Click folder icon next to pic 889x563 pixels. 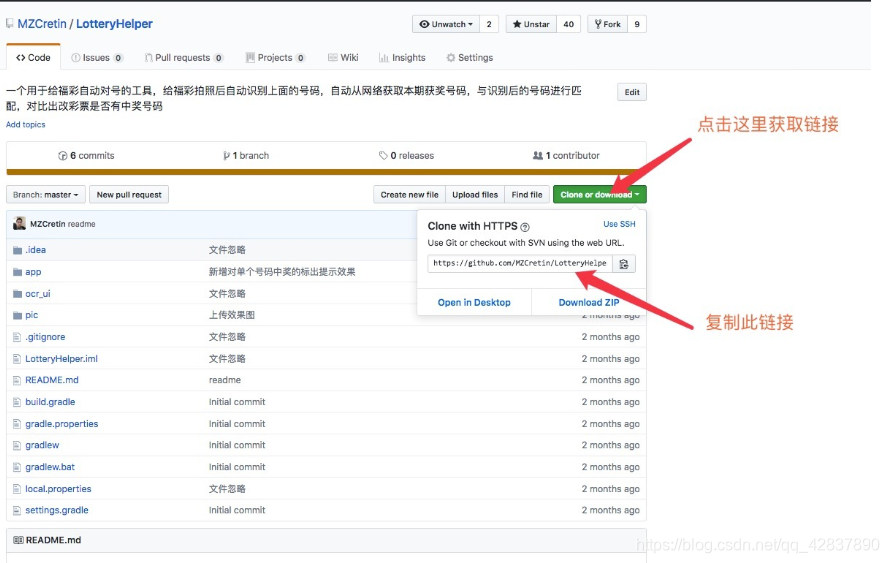pos(18,315)
